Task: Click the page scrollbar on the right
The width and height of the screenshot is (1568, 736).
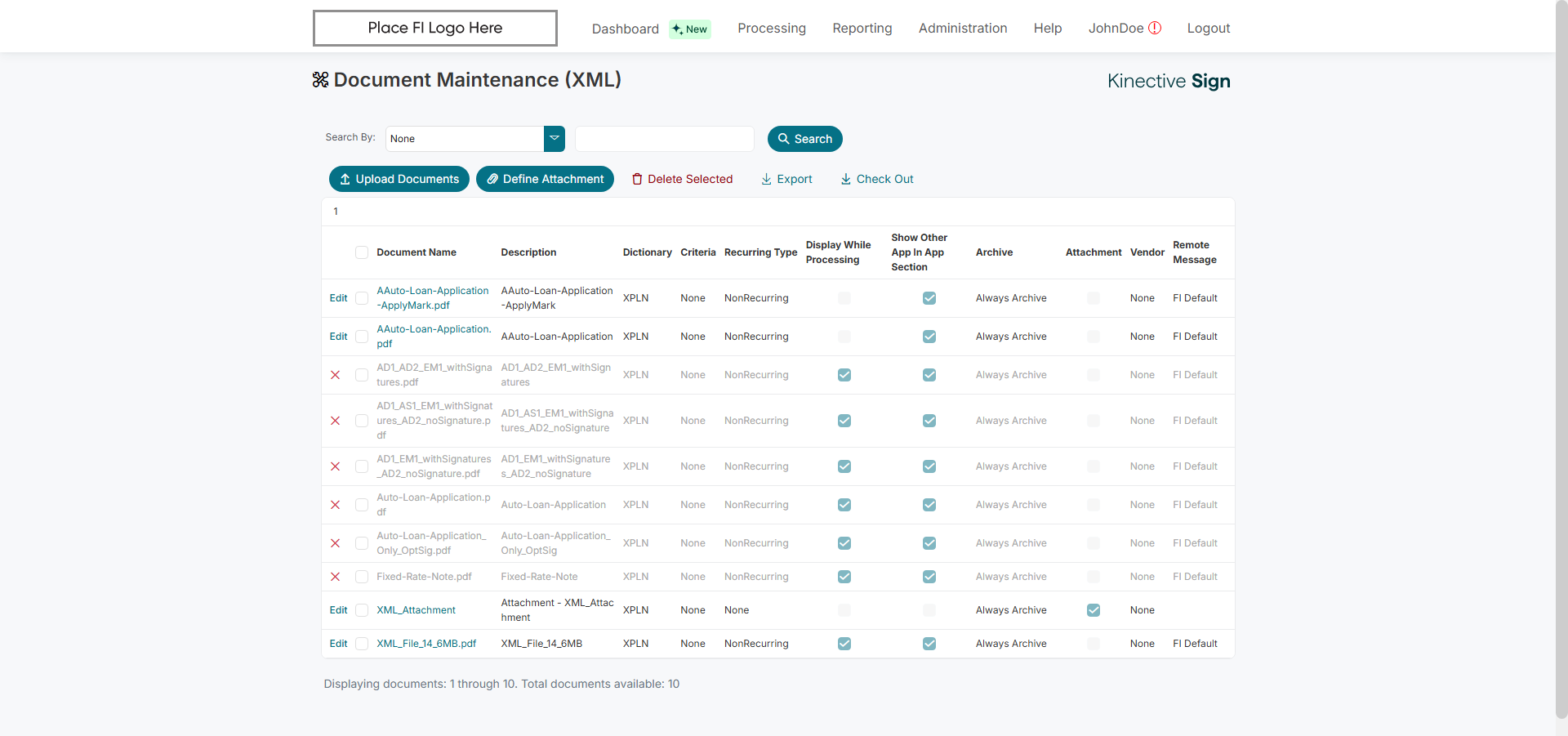Action: [x=1561, y=368]
